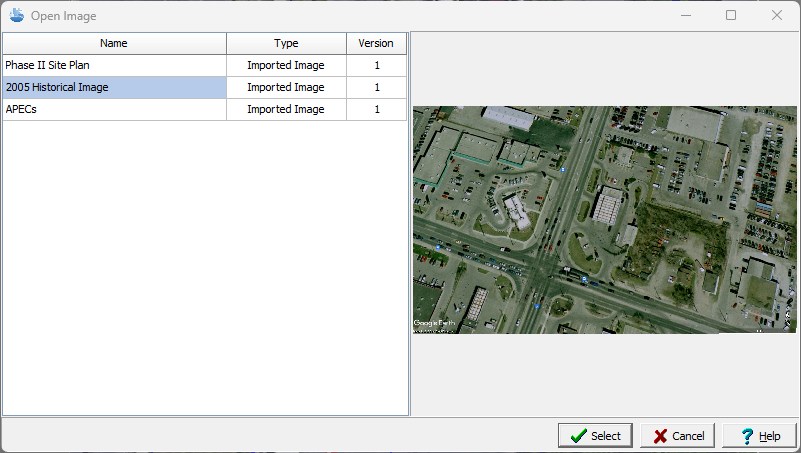801x453 pixels.
Task: Choose the 2005 Historical Image row
Action: 57,88
